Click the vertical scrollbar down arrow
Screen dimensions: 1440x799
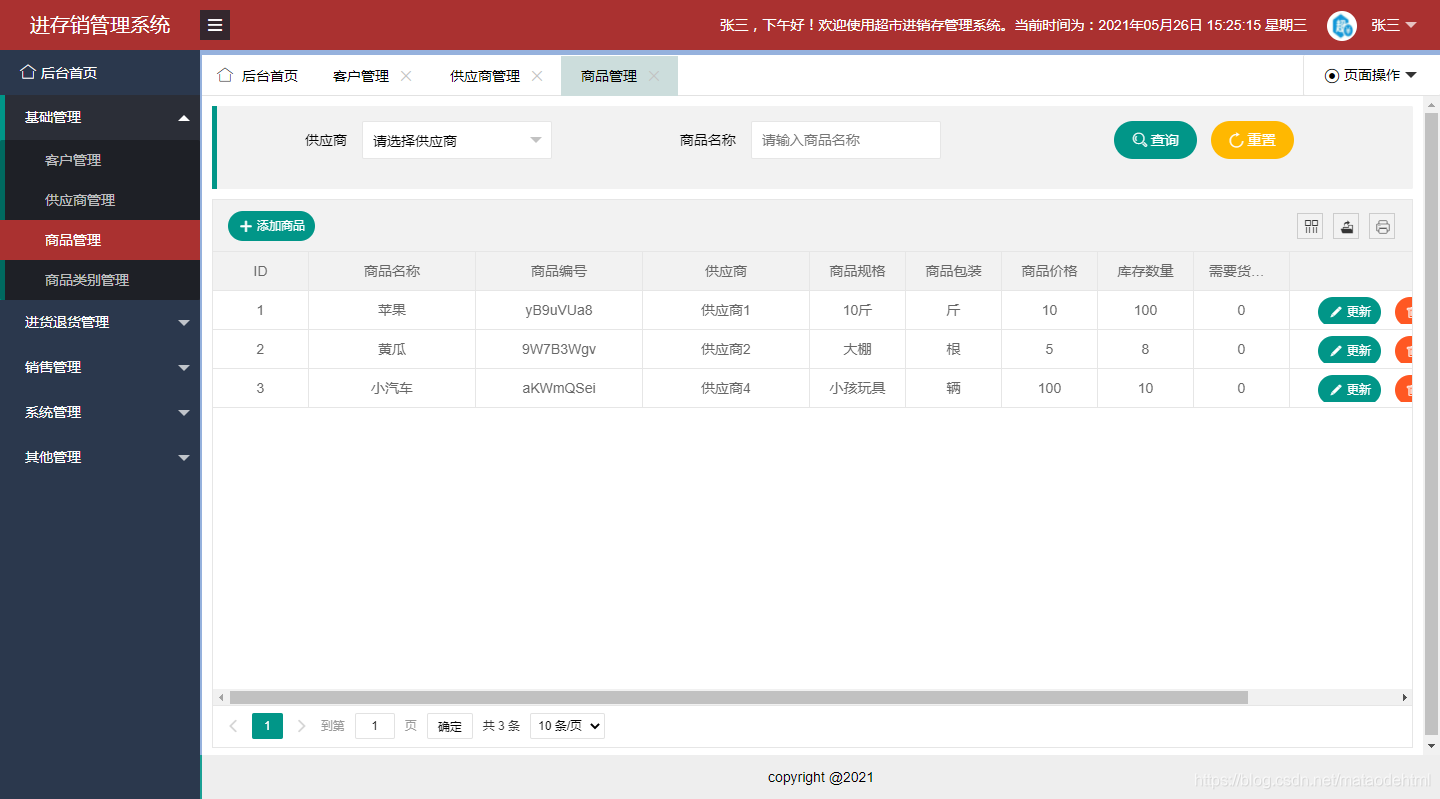(1431, 746)
